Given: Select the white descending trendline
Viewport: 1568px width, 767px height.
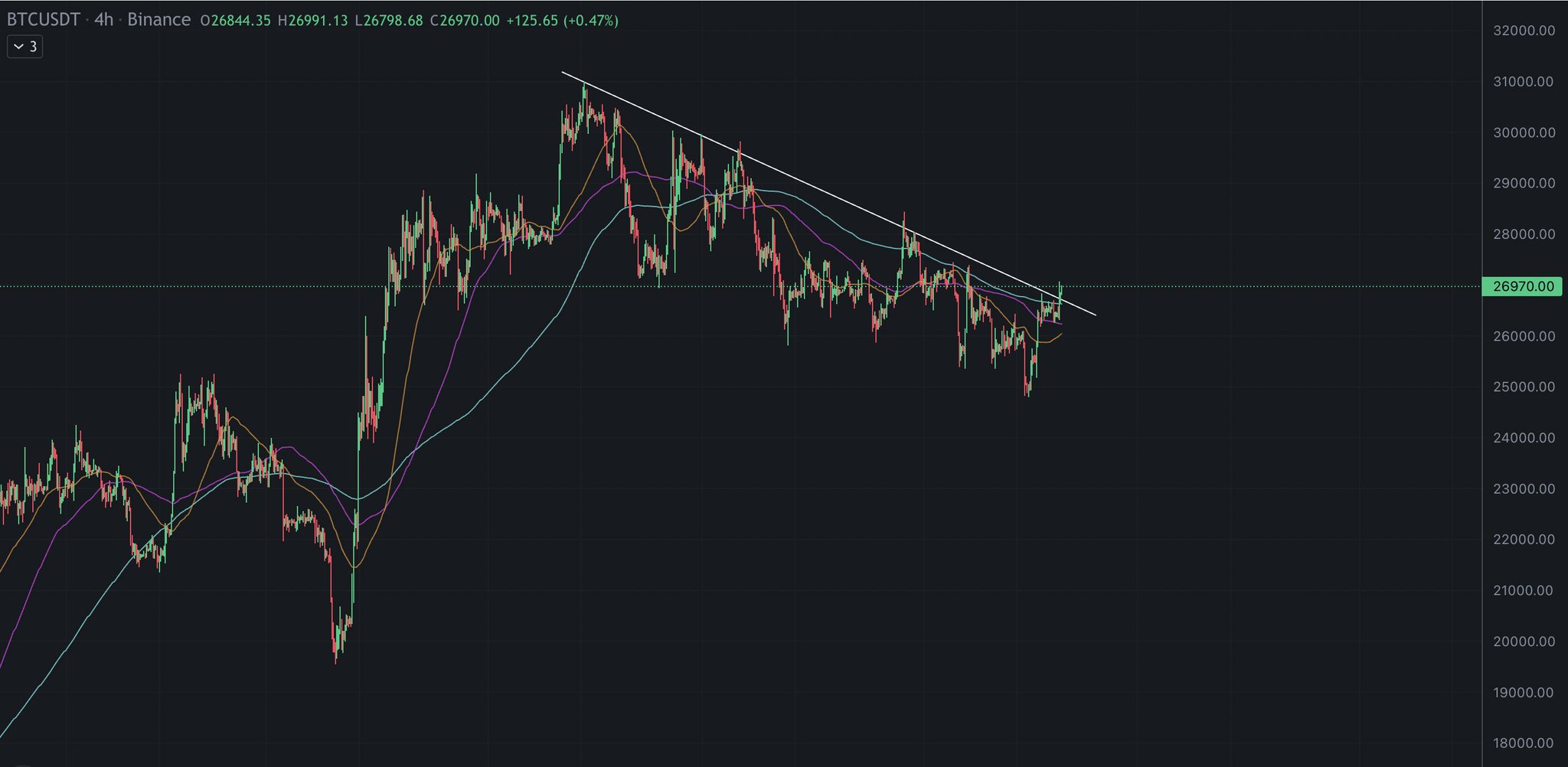Looking at the screenshot, I should coord(829,194).
